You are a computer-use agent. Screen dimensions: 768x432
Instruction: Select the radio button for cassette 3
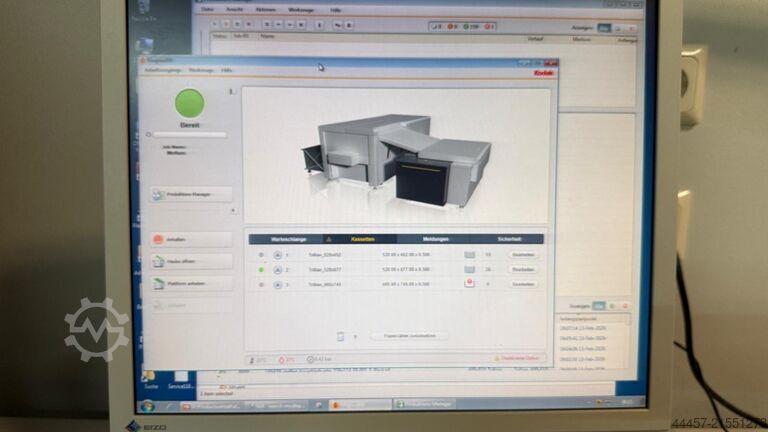click(262, 285)
